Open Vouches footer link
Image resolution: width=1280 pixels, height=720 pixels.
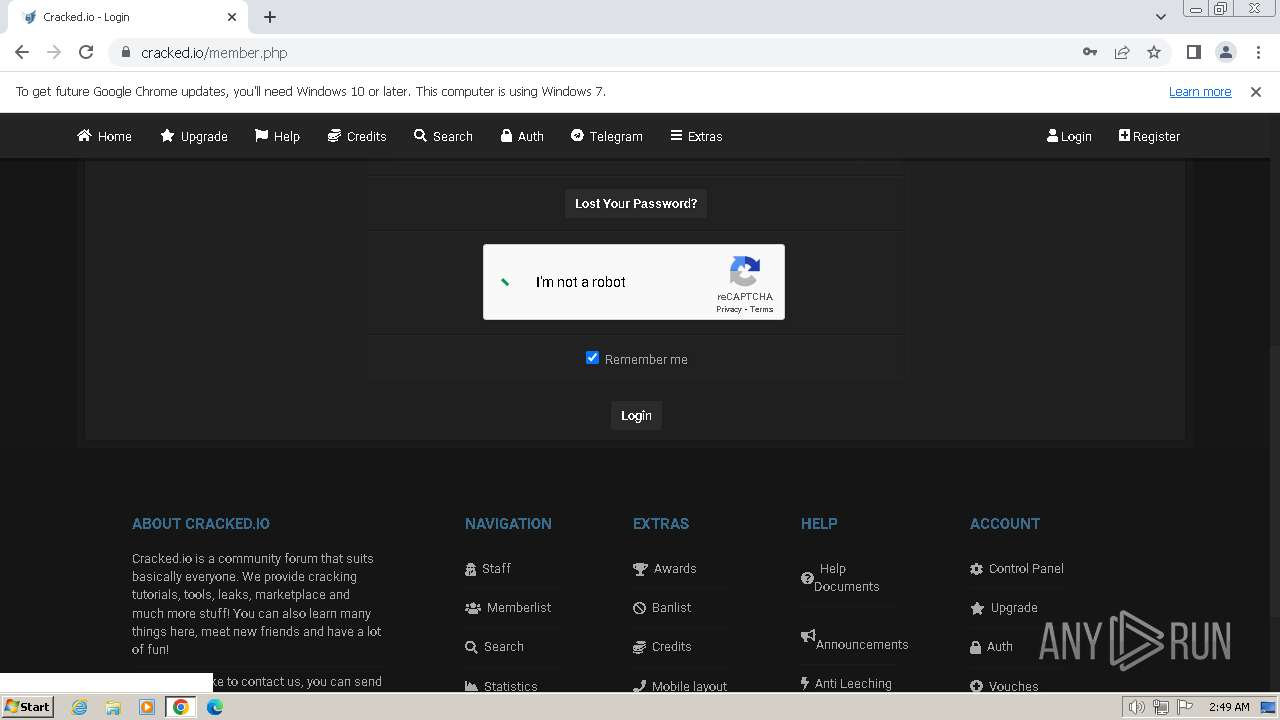click(x=1004, y=686)
